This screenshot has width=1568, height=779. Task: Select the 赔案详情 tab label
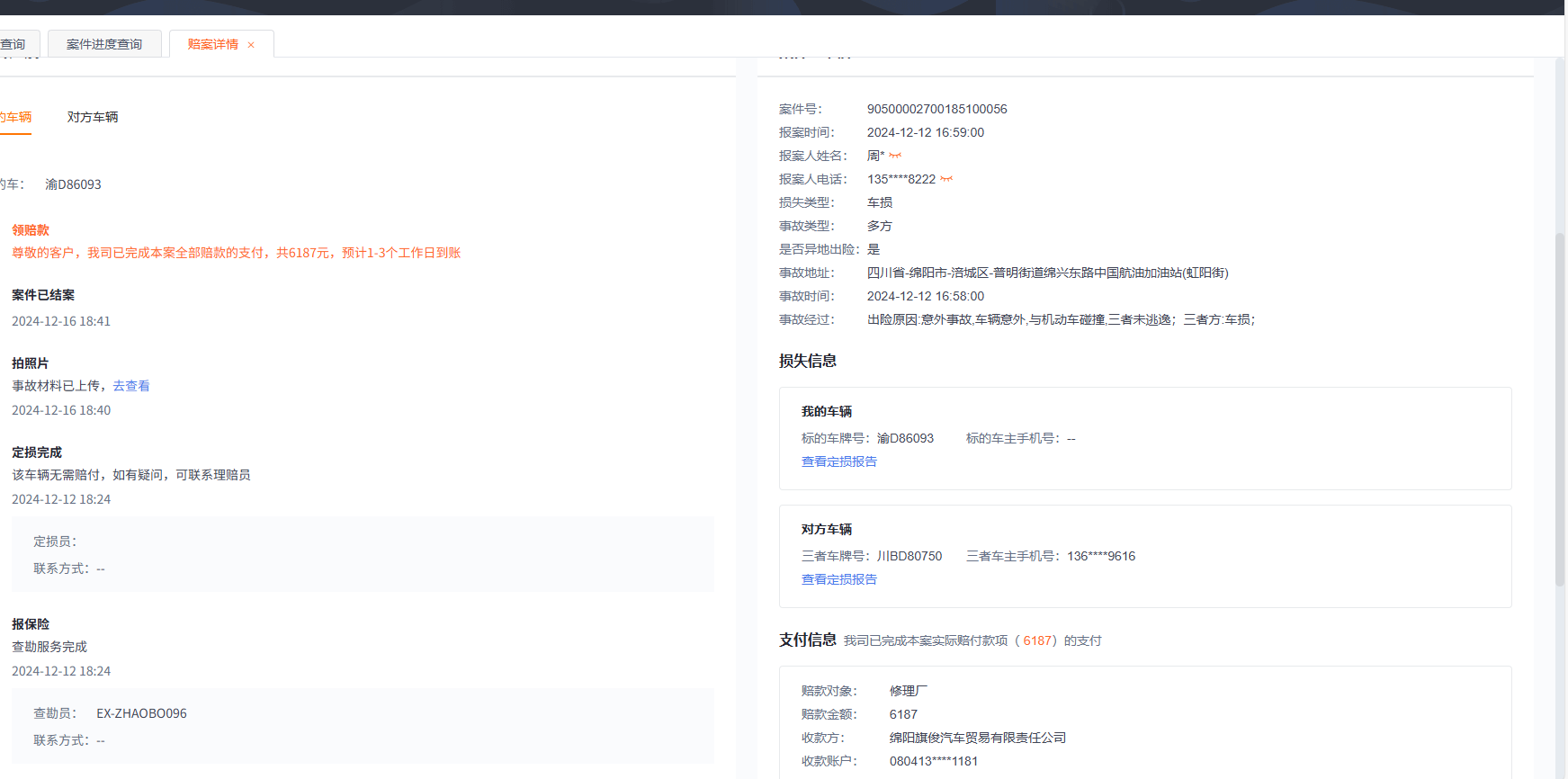(213, 44)
